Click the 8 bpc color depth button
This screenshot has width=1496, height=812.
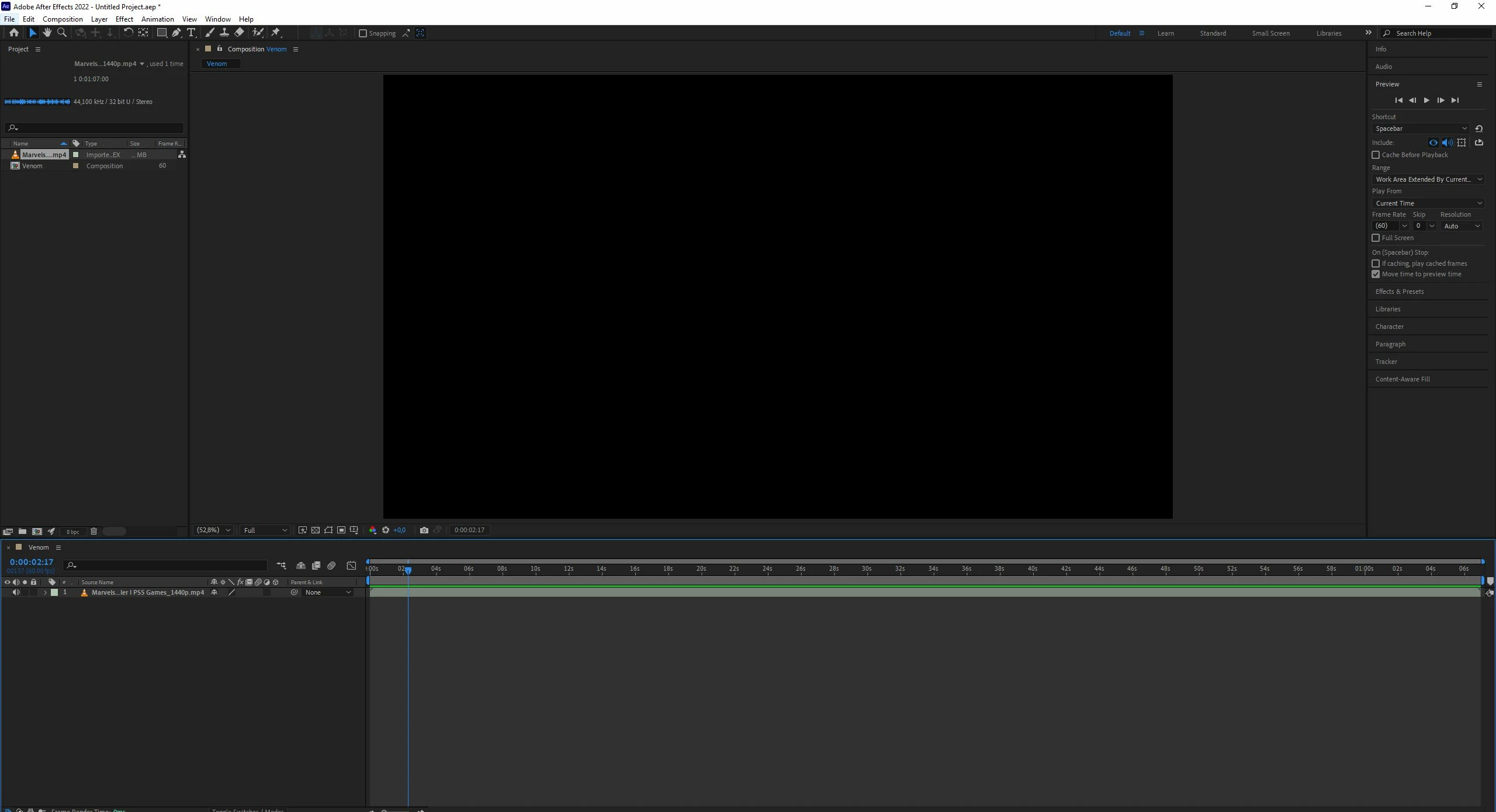72,532
